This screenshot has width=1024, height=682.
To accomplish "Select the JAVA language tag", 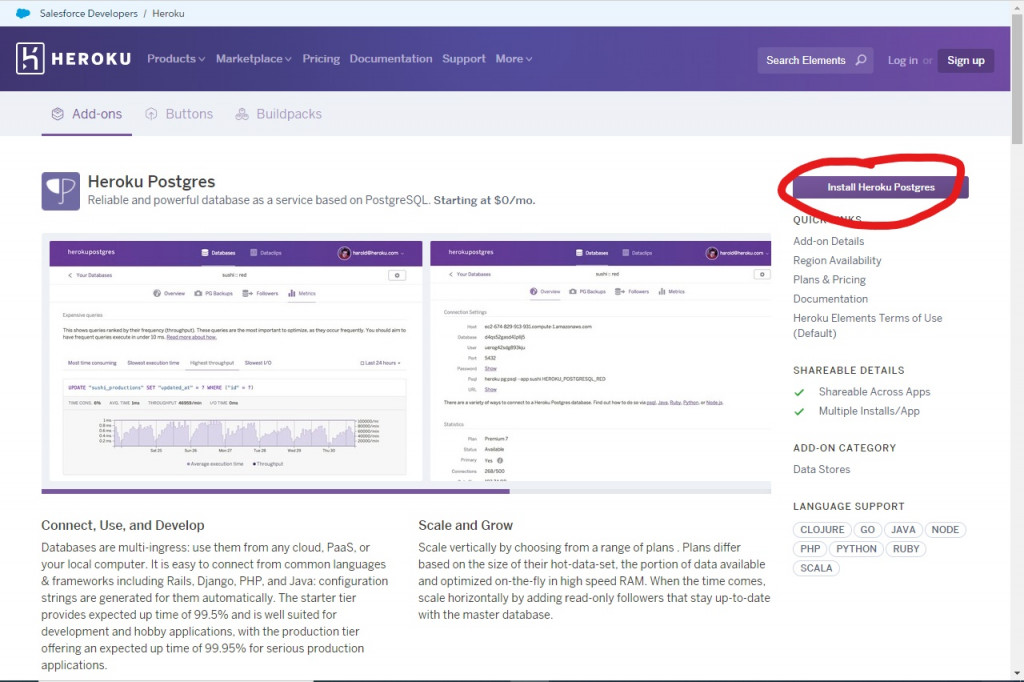I will [903, 530].
